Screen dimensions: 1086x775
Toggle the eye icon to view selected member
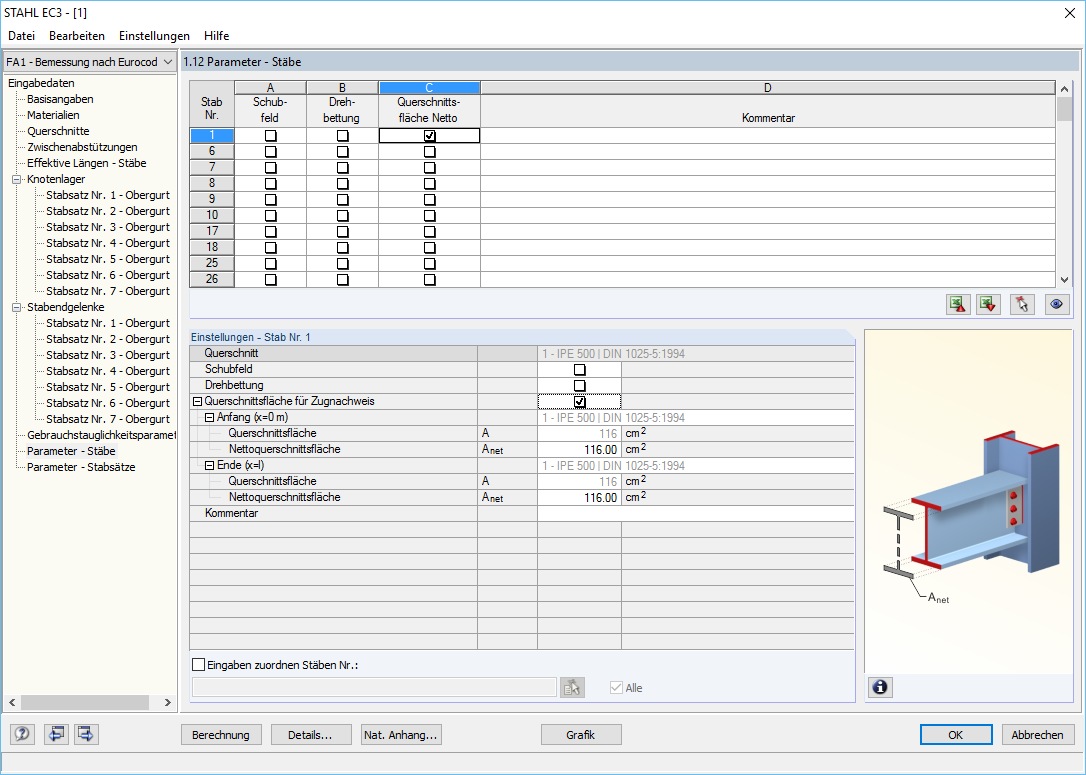(1056, 304)
